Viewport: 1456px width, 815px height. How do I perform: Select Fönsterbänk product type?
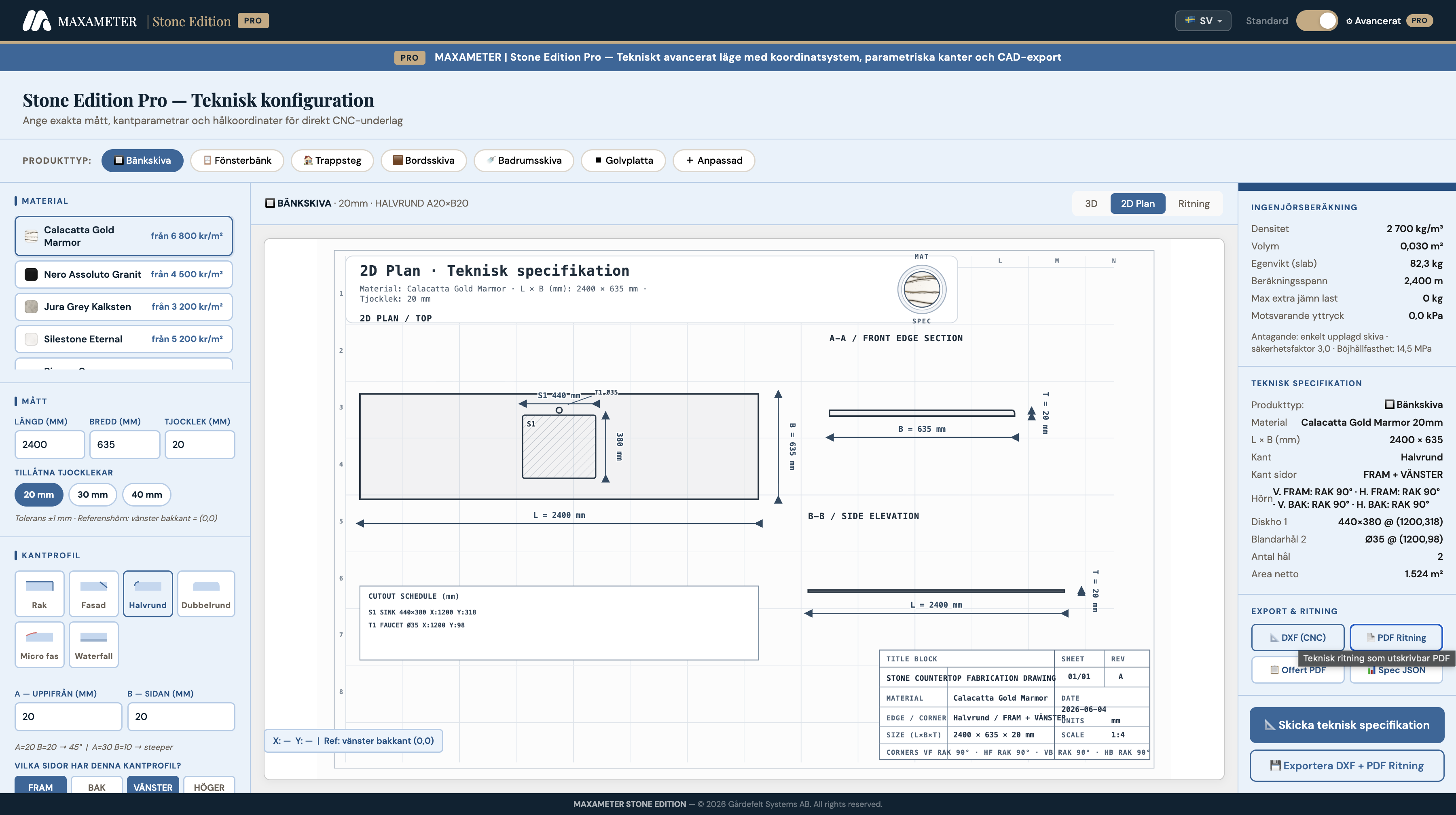coord(237,160)
